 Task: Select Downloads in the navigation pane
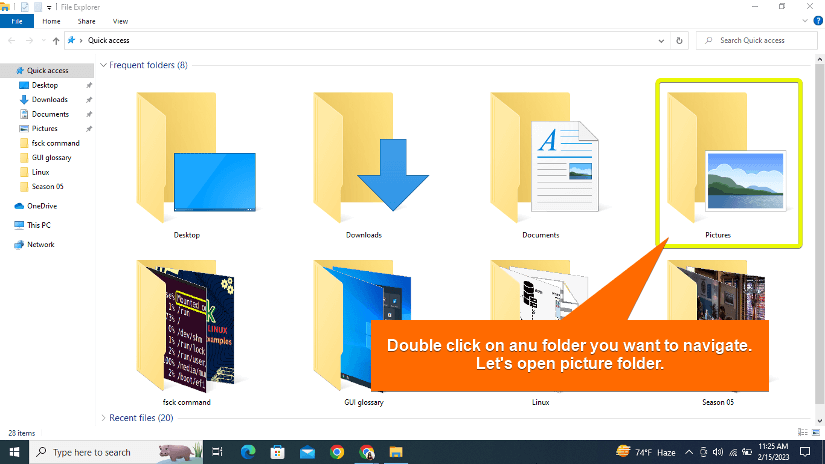[x=49, y=99]
